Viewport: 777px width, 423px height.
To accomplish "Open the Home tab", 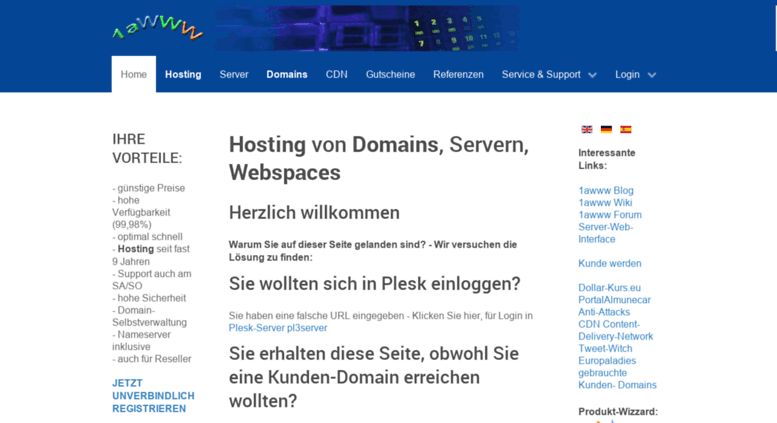I will tap(134, 74).
